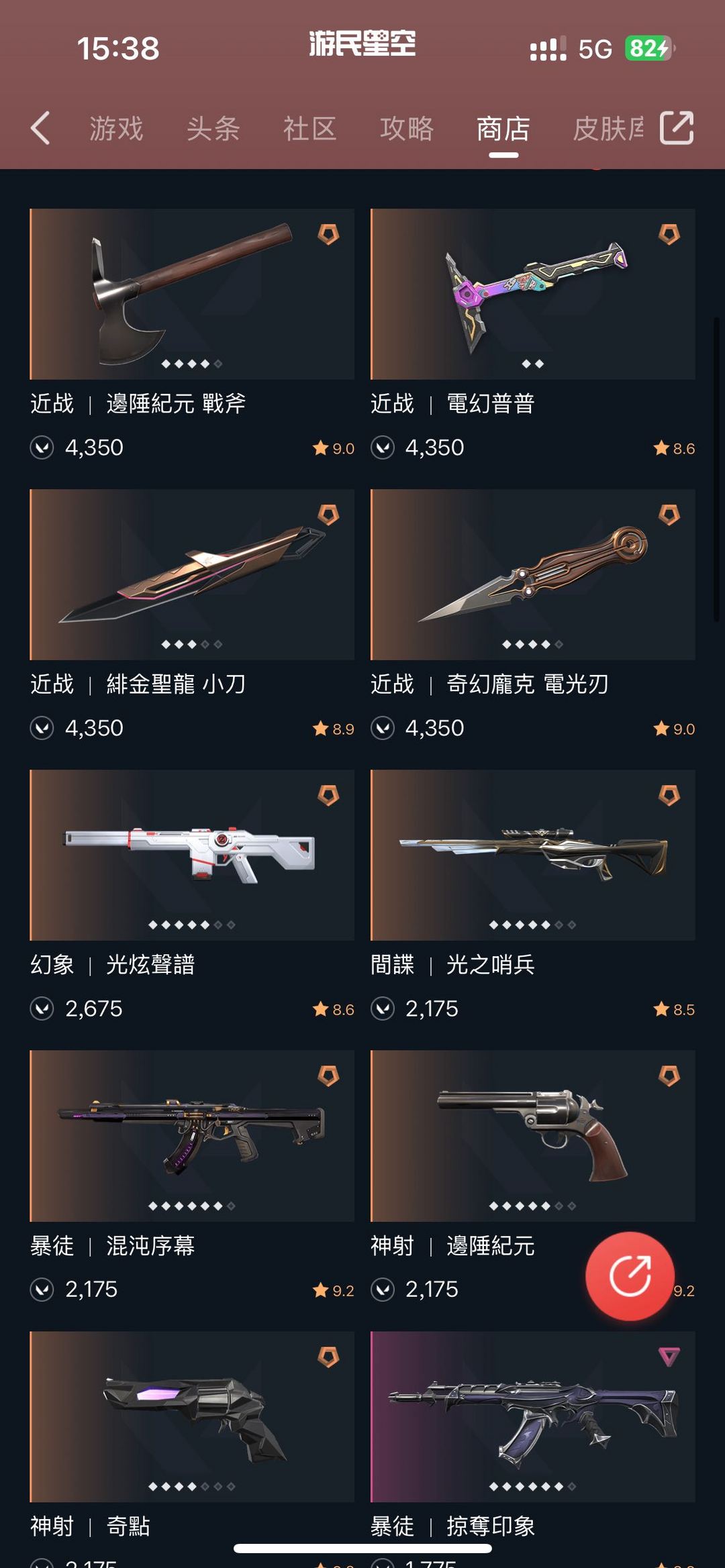
Task: Tap star rating 8.9 for 緋金聖龍 小刀
Action: tap(334, 729)
